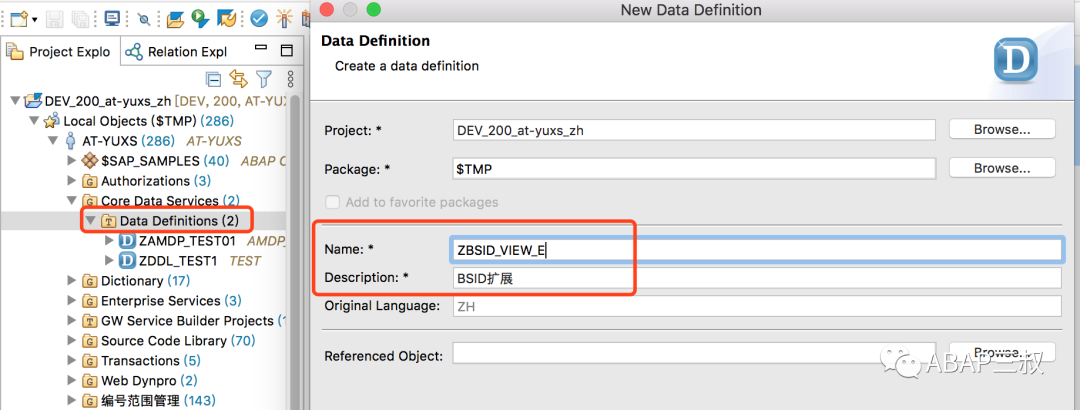Click the orange-arrow refresh toolbar icon
Viewport: 1080px width, 410px height.
click(x=226, y=19)
